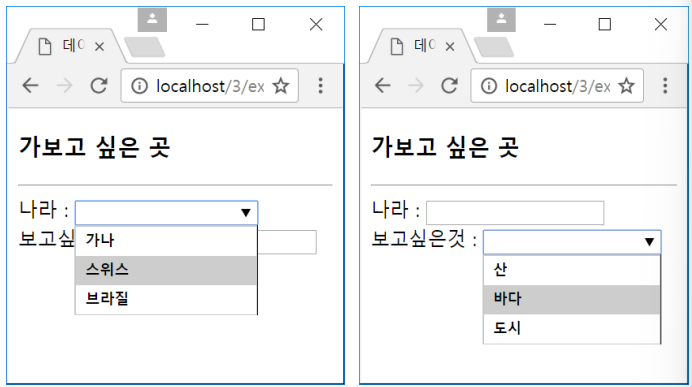The image size is (692, 387).
Task: Open a new tab in left window
Action: 145,47
